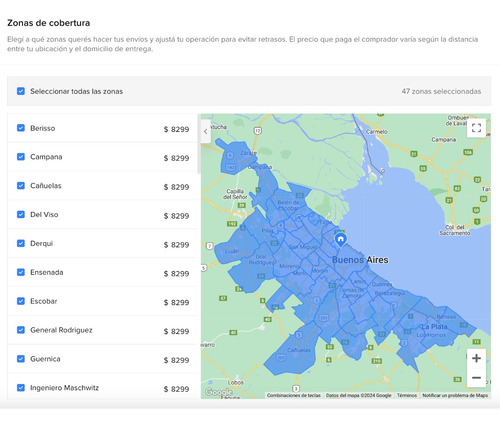Click the 'Cañuelas' label on the map

tap(299, 350)
